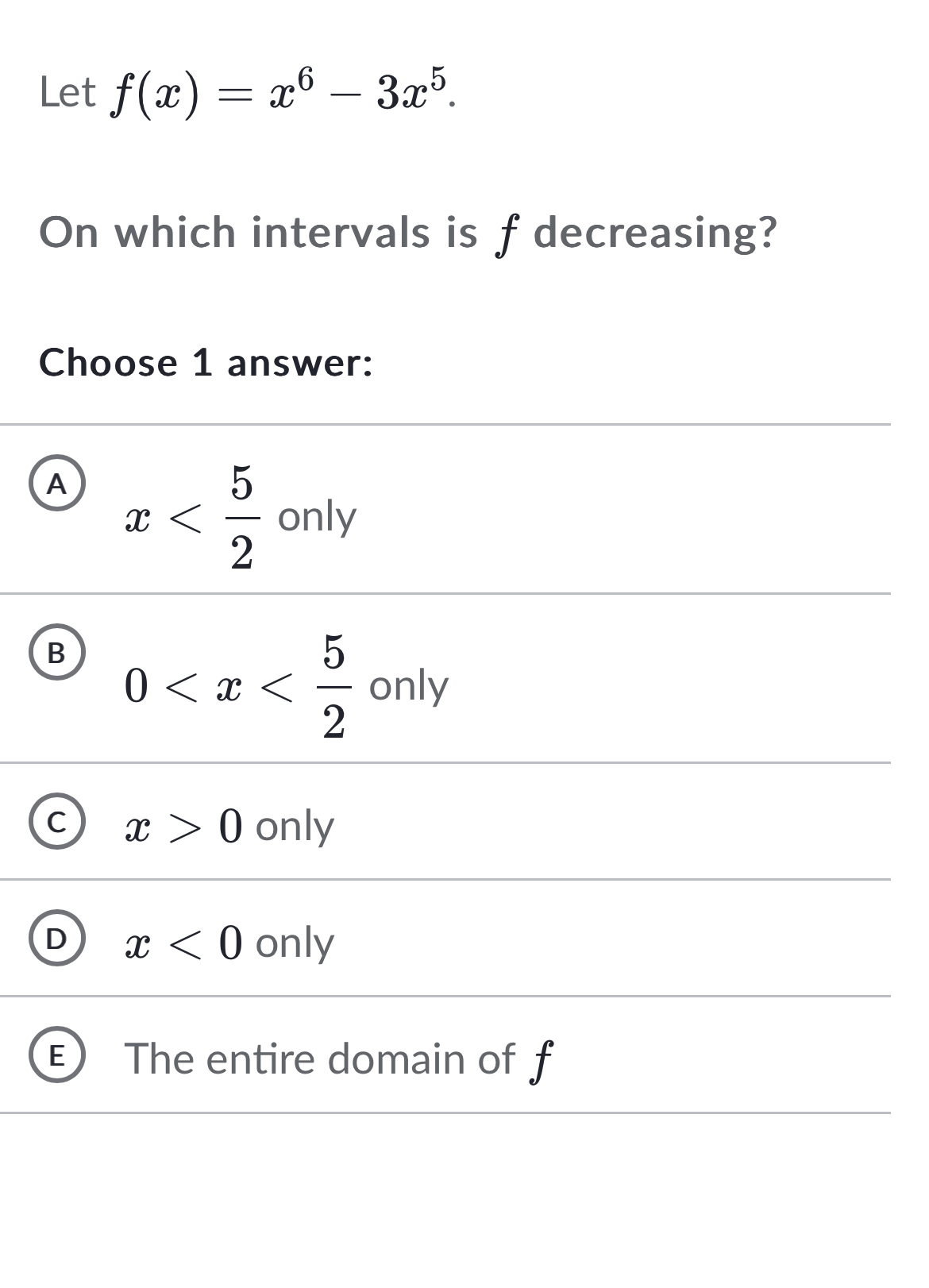
Task: Select answer choice A radio button
Action: (59, 482)
